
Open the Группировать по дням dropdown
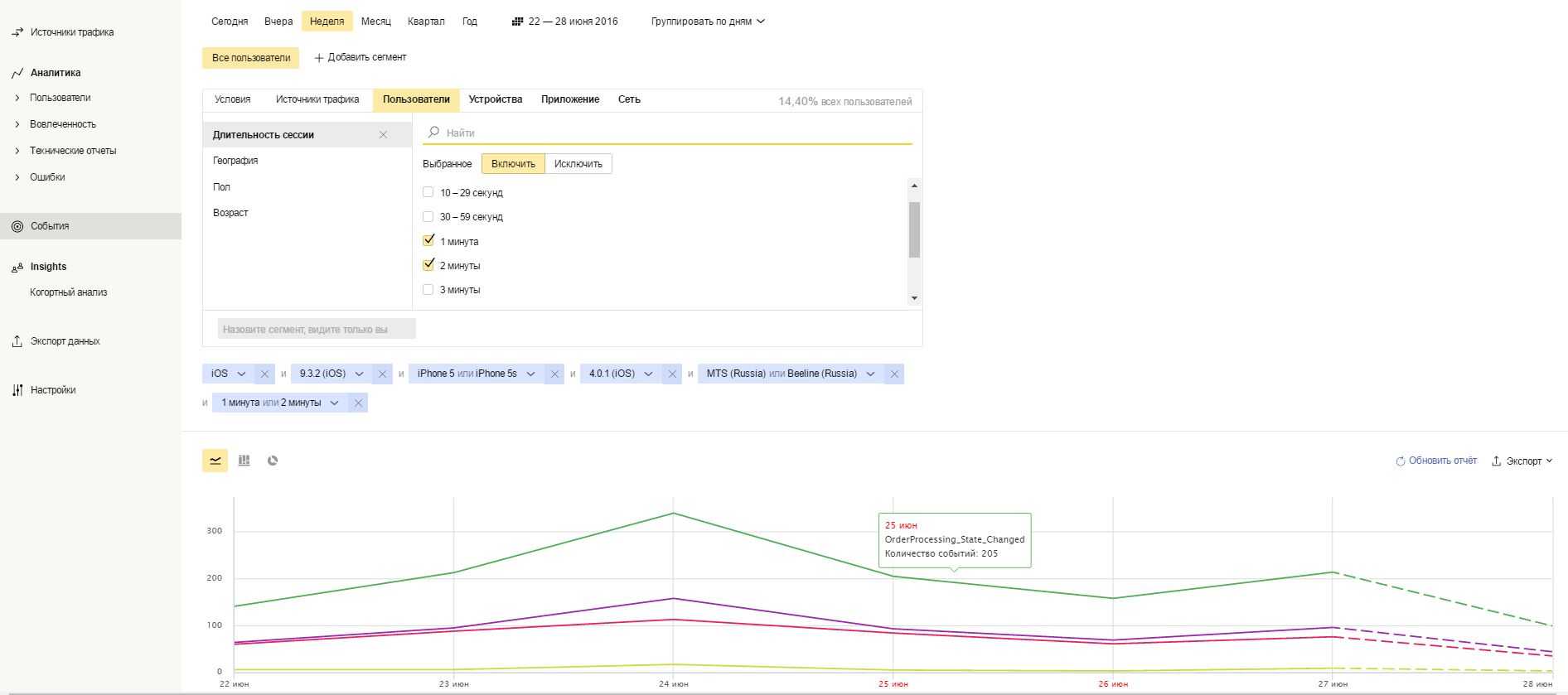(x=708, y=22)
